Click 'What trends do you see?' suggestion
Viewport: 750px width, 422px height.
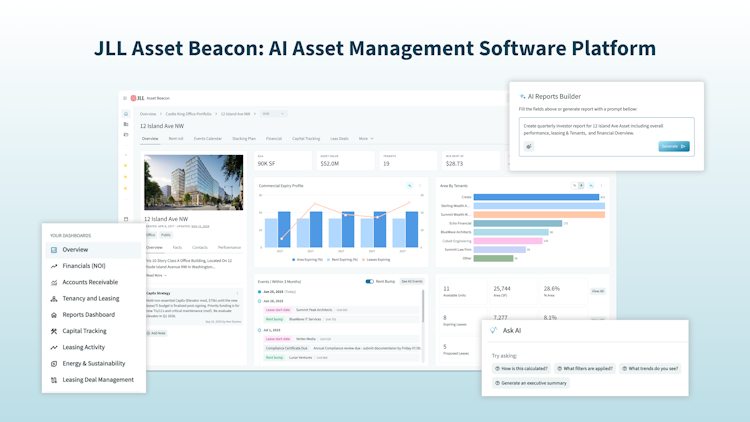pyautogui.click(x=650, y=368)
